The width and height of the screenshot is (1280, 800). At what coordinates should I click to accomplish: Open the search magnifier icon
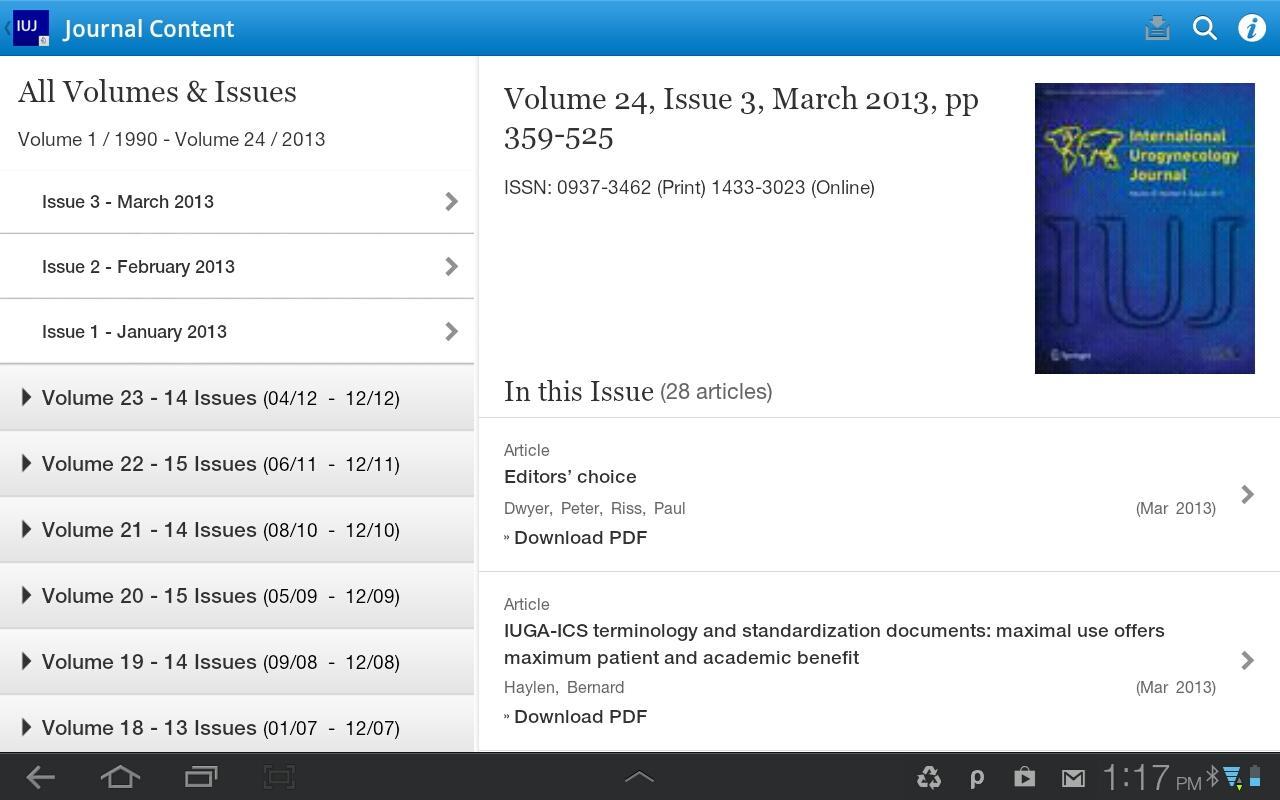(x=1205, y=28)
